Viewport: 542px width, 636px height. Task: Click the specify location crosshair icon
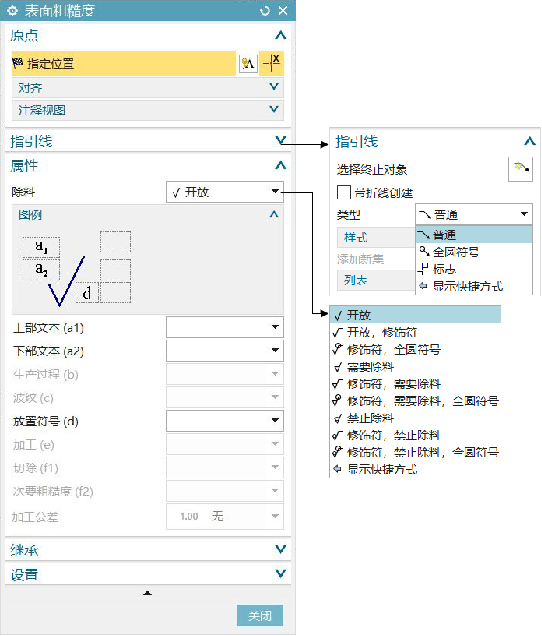pos(271,63)
